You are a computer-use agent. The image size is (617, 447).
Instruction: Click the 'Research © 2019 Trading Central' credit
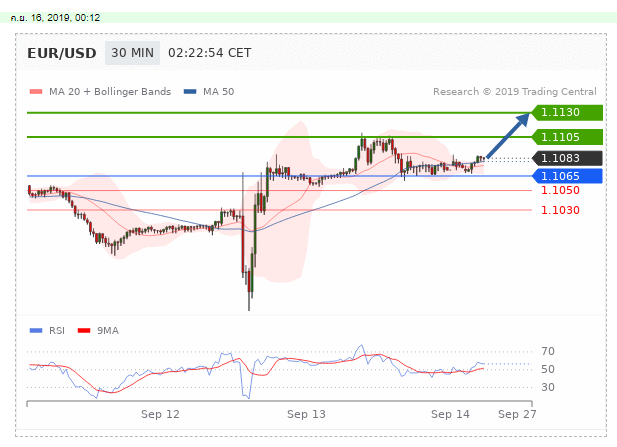515,92
